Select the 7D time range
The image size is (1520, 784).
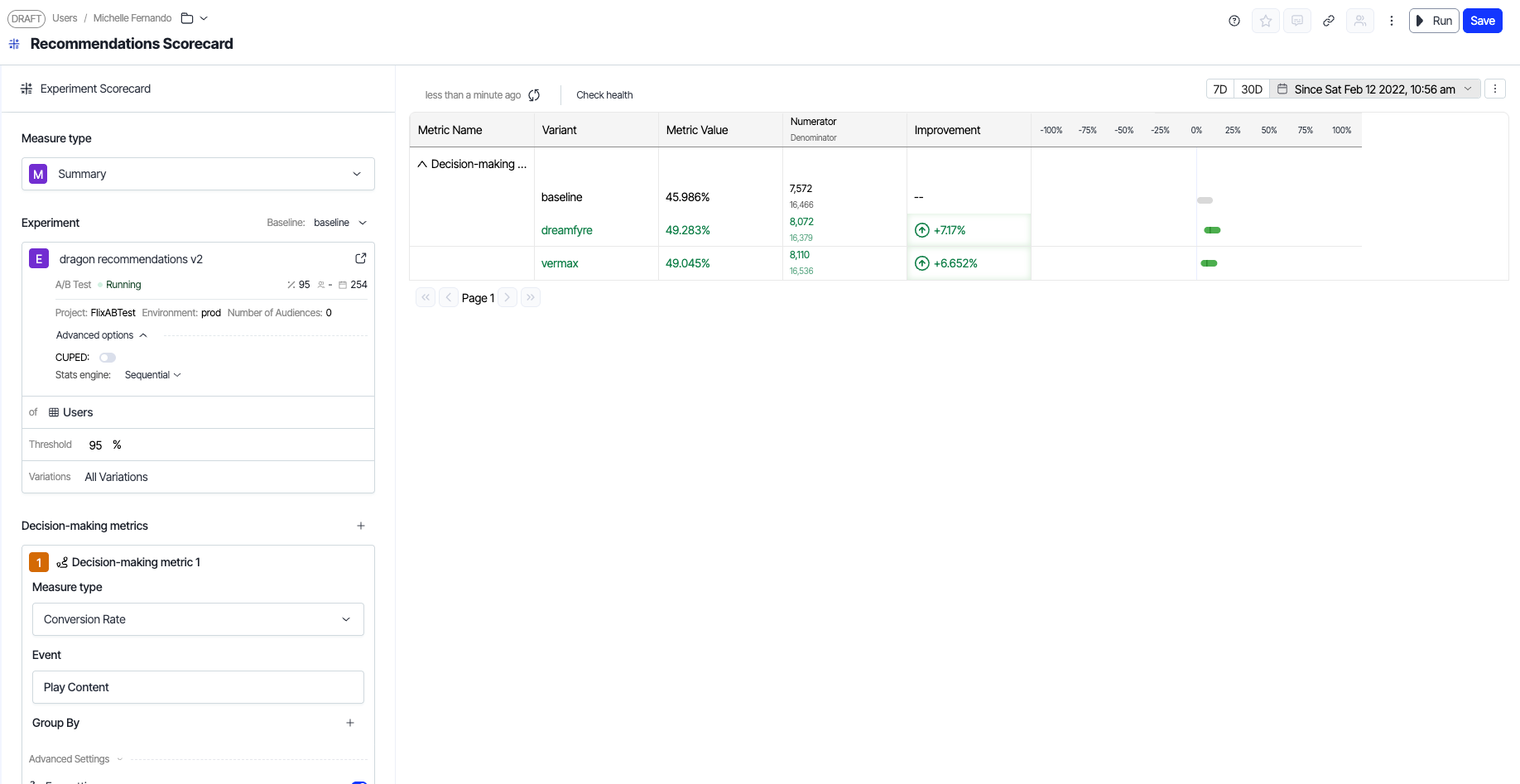pos(1219,89)
